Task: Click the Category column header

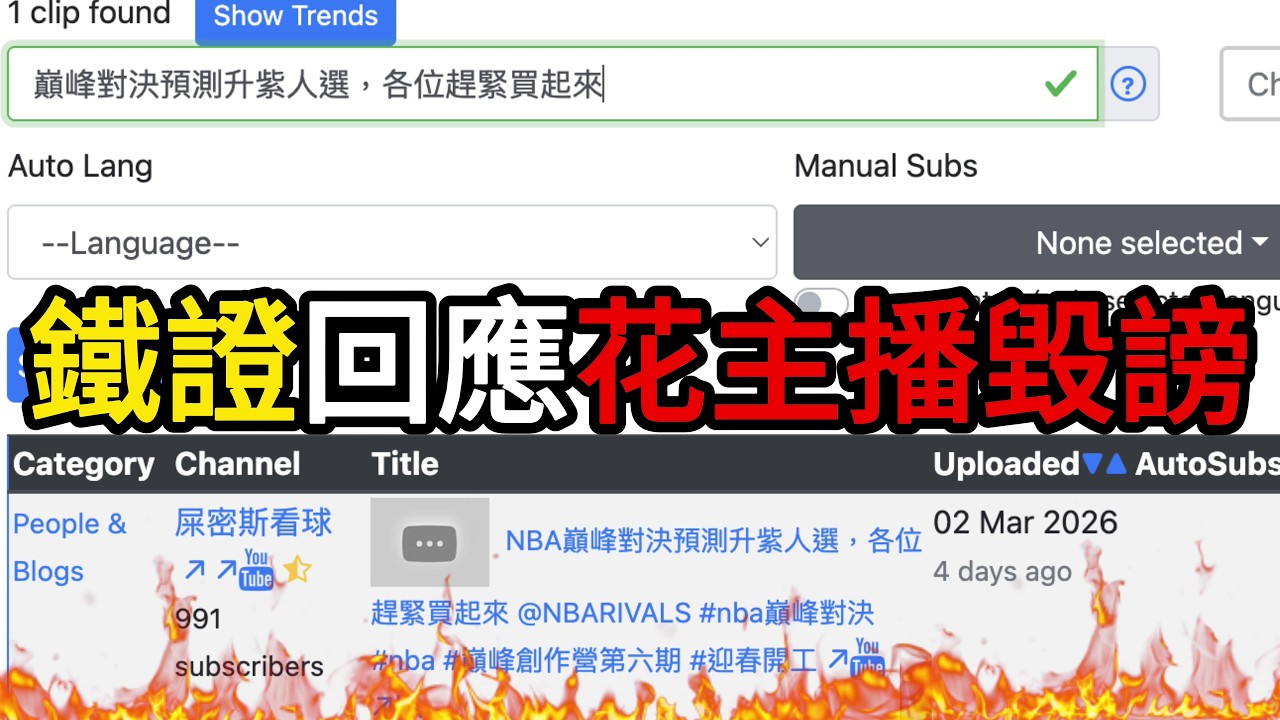Action: tap(84, 464)
